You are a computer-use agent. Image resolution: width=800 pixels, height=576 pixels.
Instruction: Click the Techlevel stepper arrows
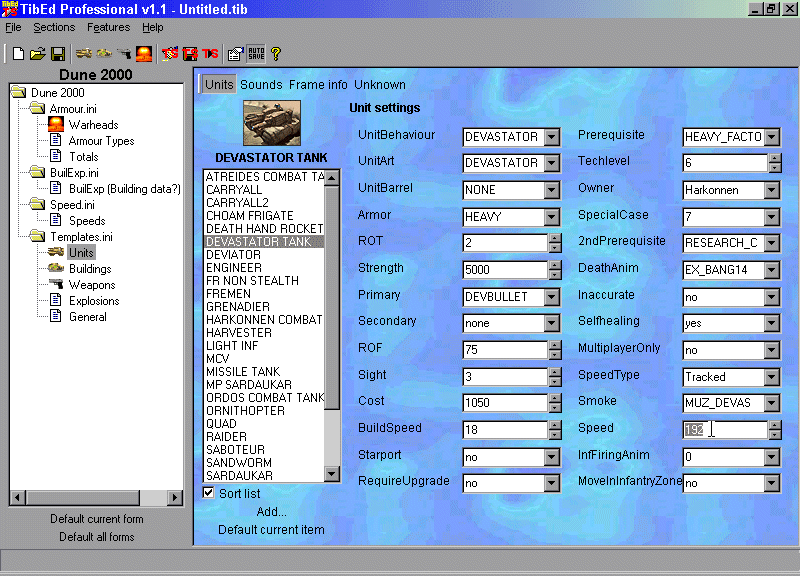[775, 163]
